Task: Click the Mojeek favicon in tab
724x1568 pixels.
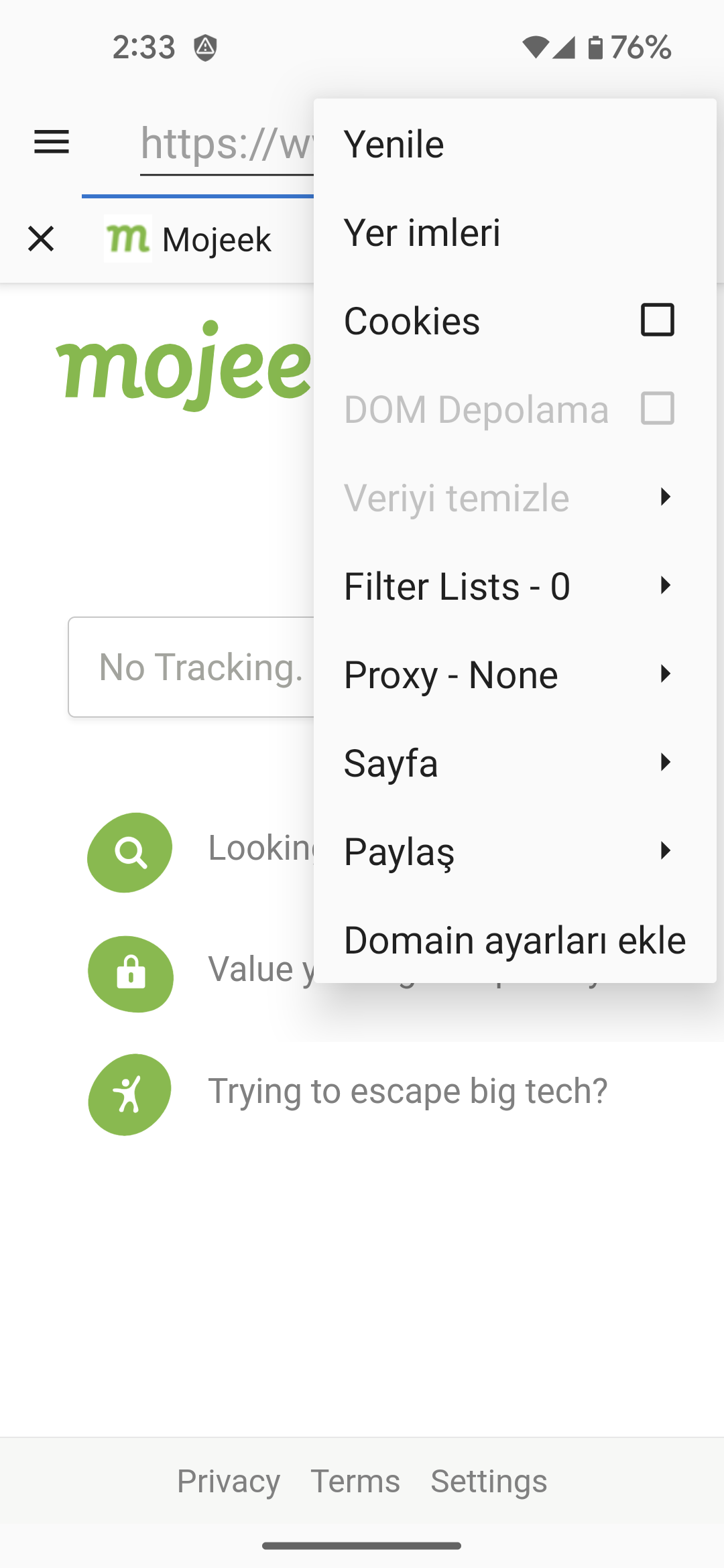Action: point(128,239)
